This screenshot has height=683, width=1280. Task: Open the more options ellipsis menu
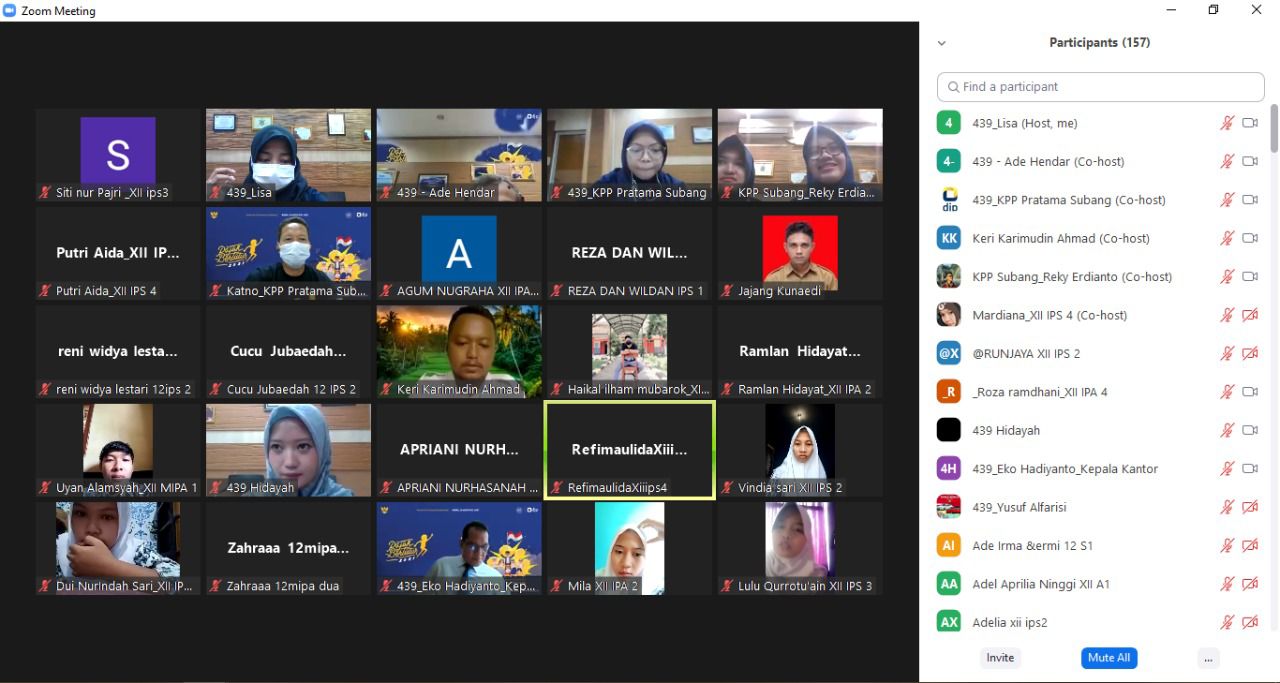coord(1208,658)
